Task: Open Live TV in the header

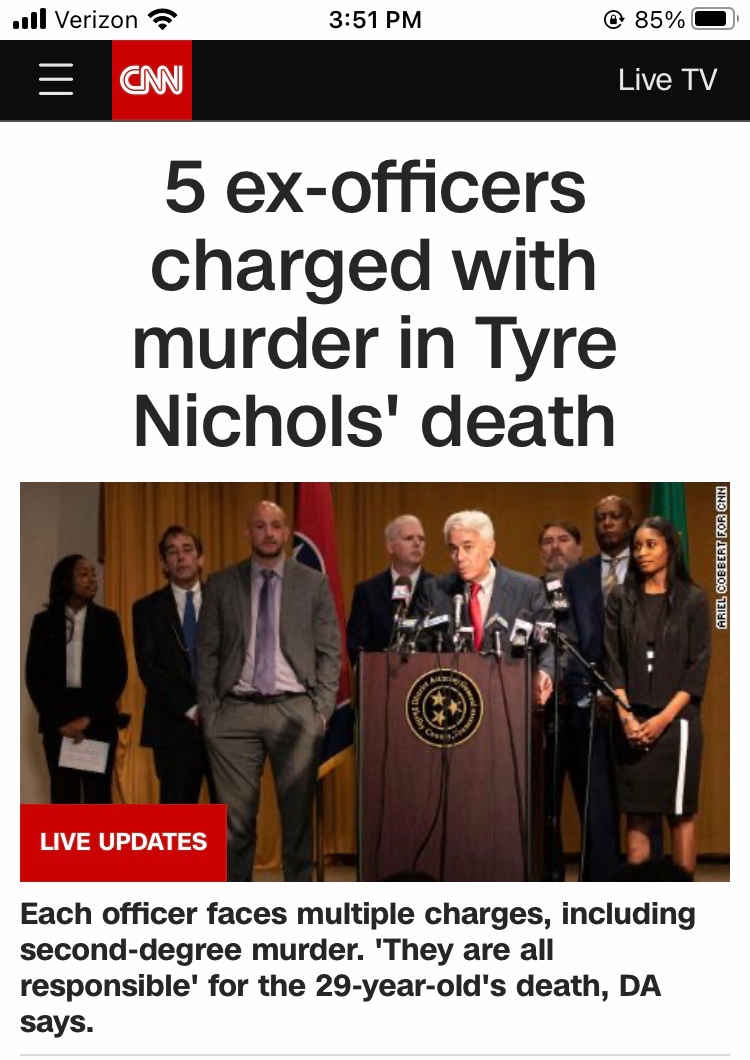Action: (667, 80)
